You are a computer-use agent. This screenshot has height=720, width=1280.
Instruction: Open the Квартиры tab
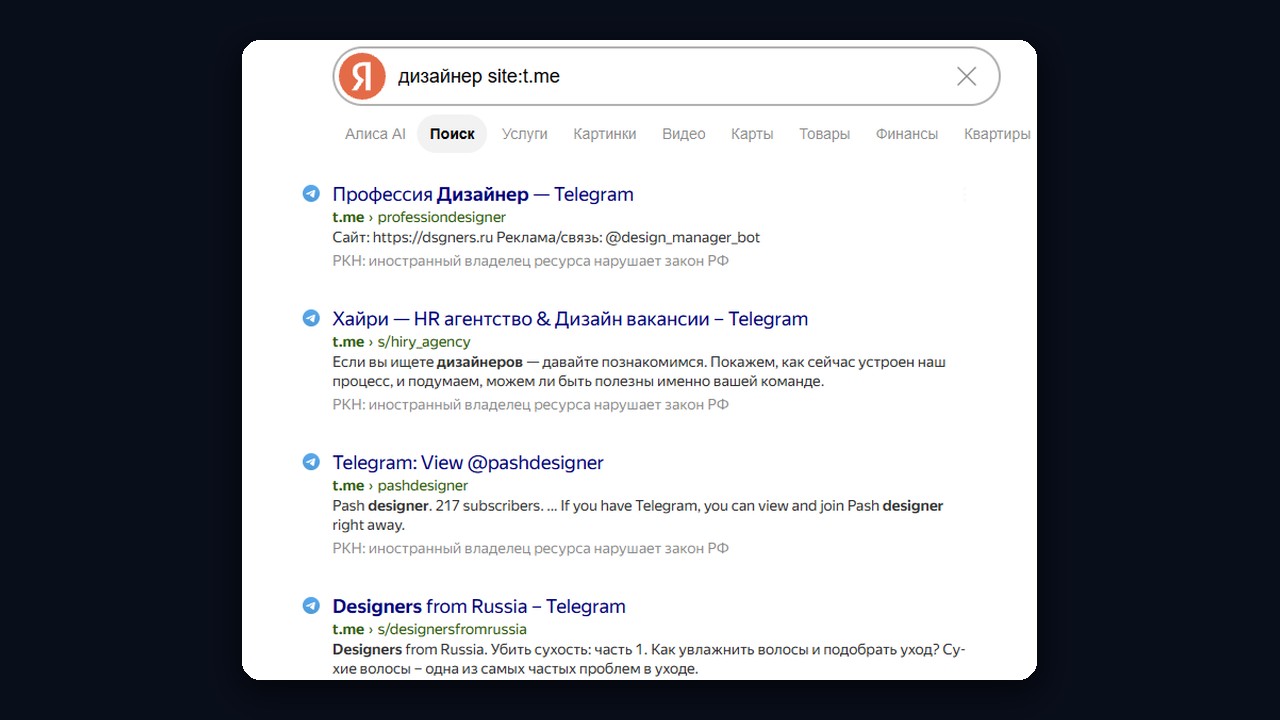pyautogui.click(x=997, y=134)
